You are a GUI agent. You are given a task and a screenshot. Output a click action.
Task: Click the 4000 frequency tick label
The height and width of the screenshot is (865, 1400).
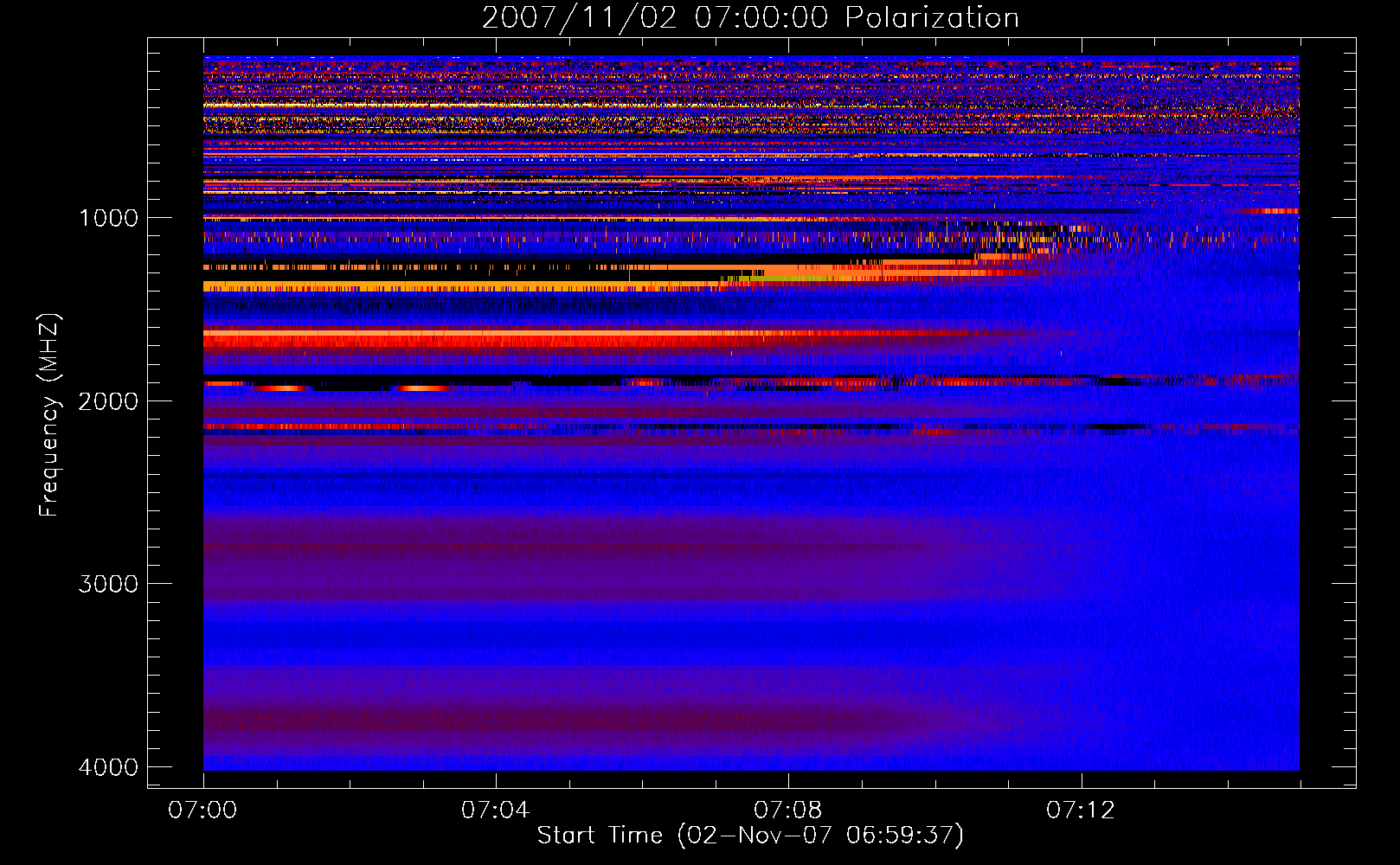coord(108,767)
